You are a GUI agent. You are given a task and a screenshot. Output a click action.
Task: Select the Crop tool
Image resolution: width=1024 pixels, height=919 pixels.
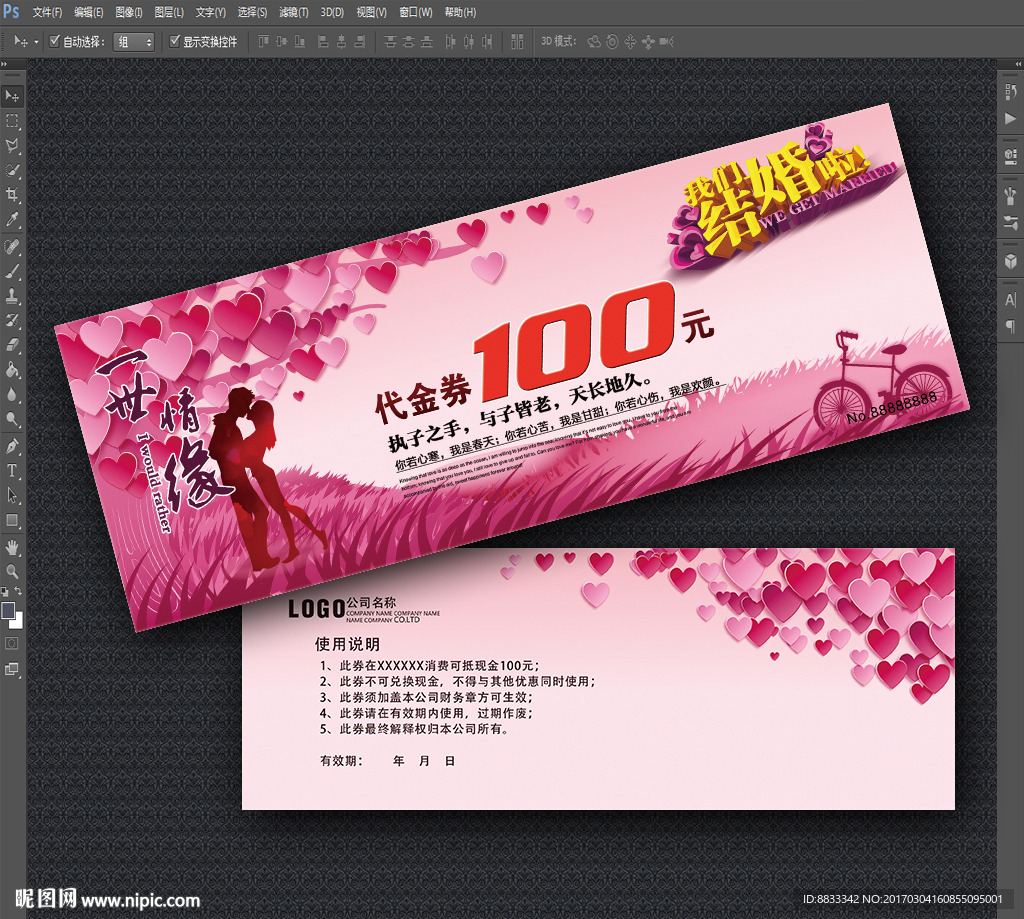pyautogui.click(x=12, y=195)
